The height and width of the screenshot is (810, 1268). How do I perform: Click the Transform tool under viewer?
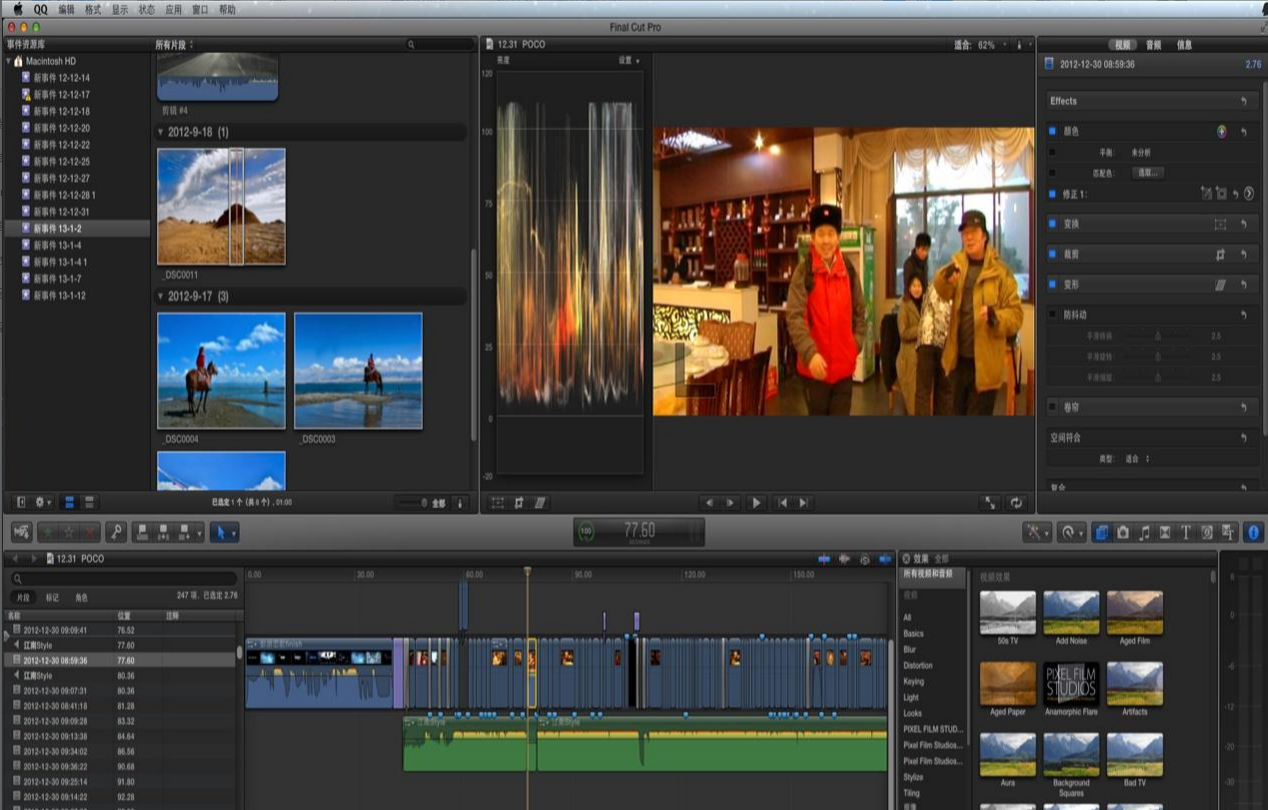click(x=498, y=503)
